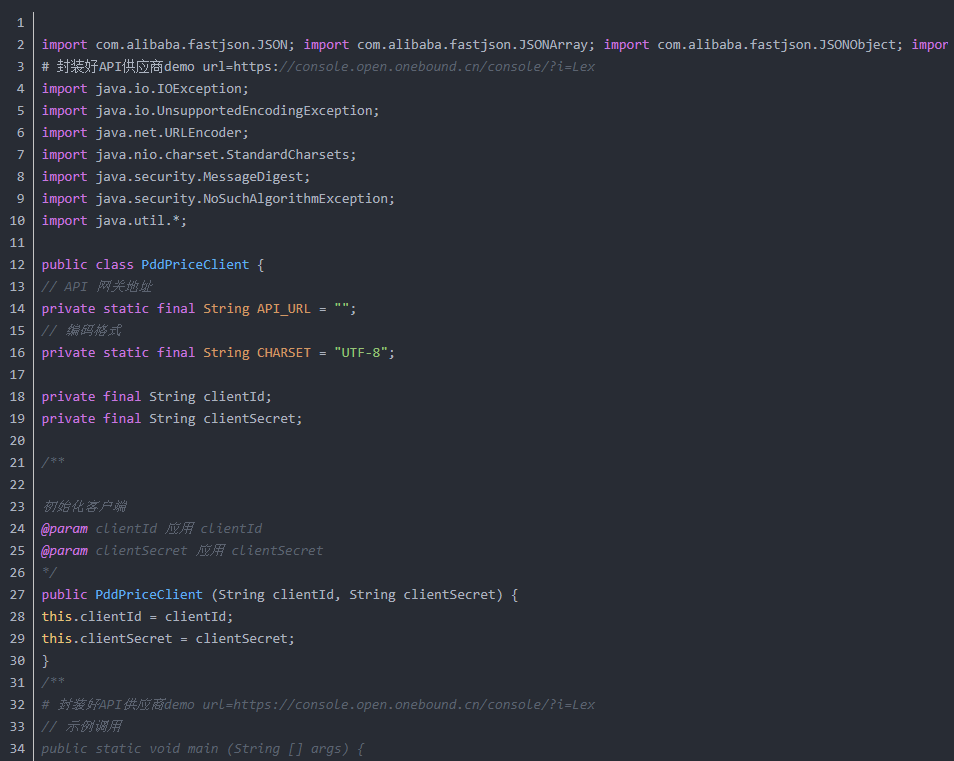Click line number 1 in the gutter

[20, 22]
